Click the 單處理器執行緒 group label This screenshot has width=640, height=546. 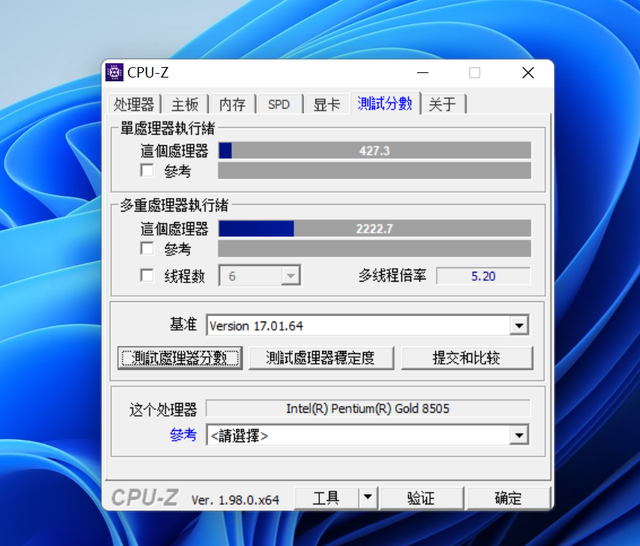point(167,128)
